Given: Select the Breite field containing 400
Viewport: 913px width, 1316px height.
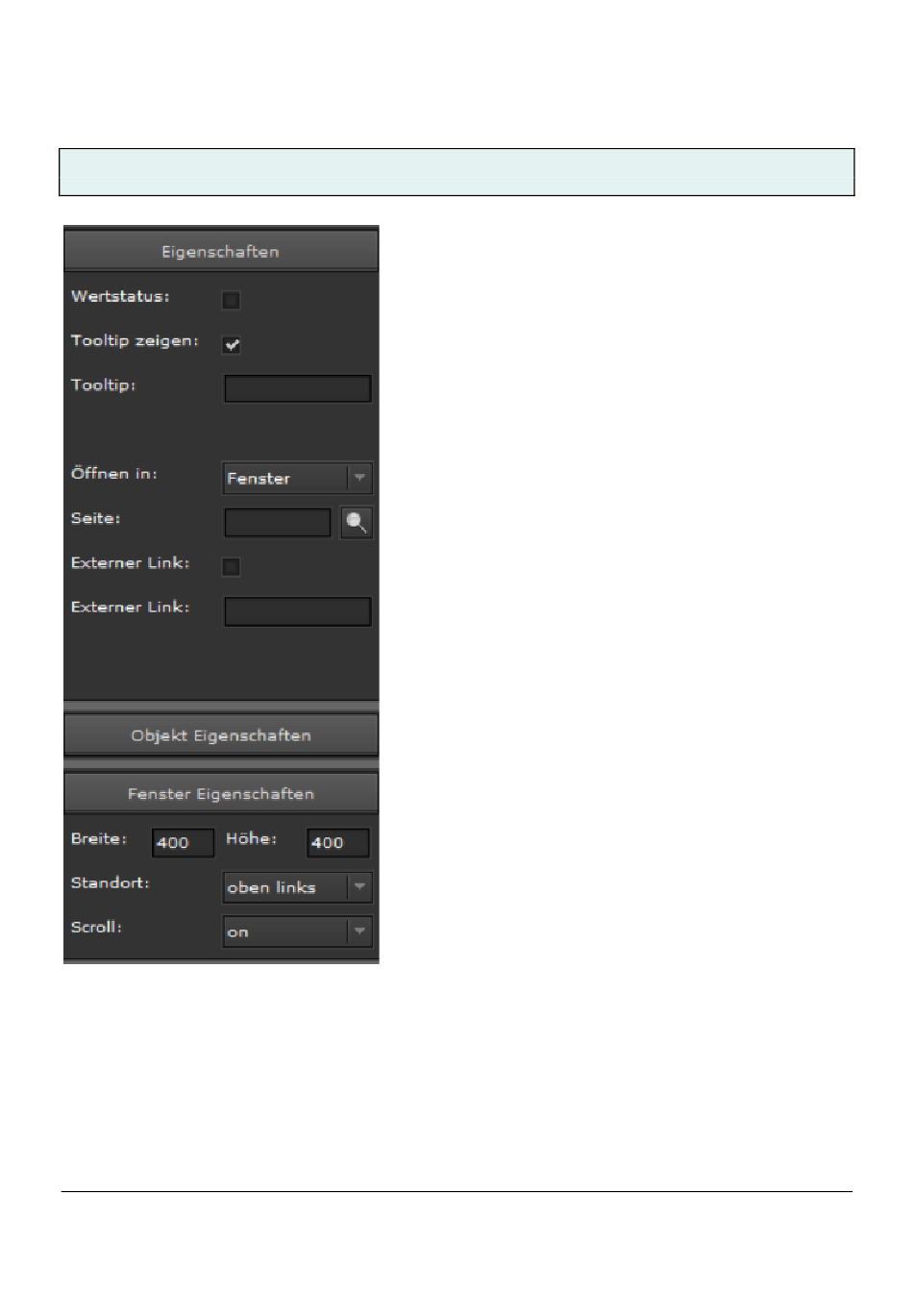Looking at the screenshot, I should 183,843.
